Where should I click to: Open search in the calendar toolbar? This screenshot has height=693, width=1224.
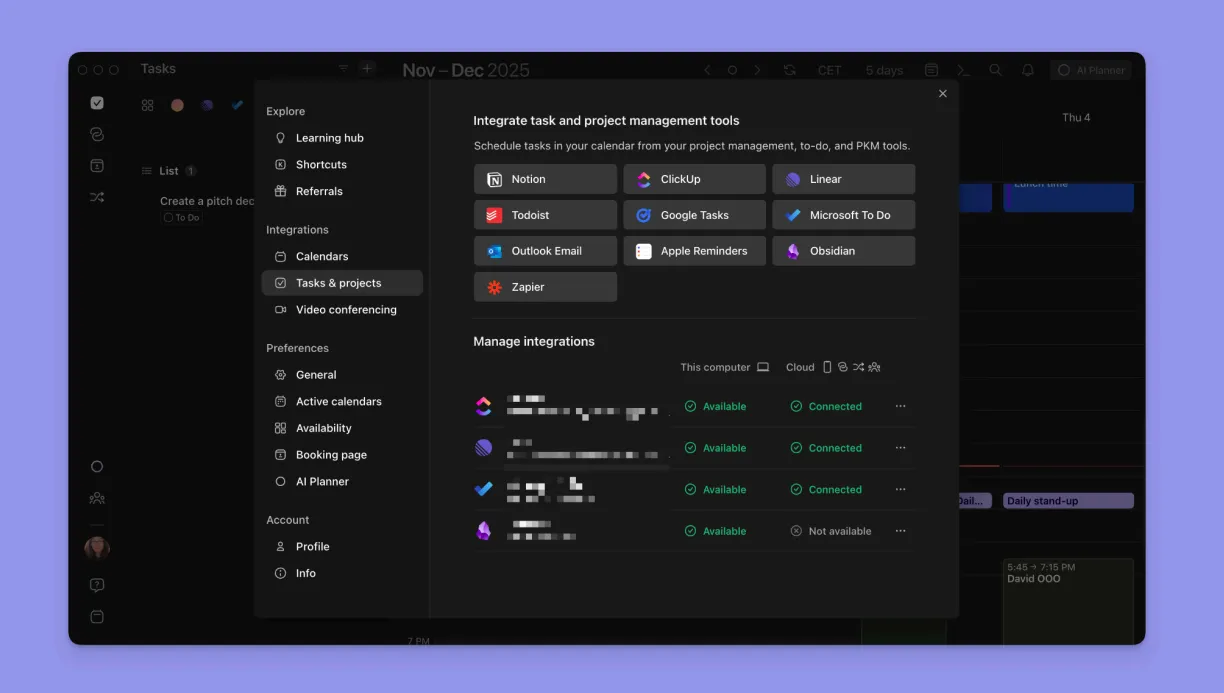pos(995,70)
